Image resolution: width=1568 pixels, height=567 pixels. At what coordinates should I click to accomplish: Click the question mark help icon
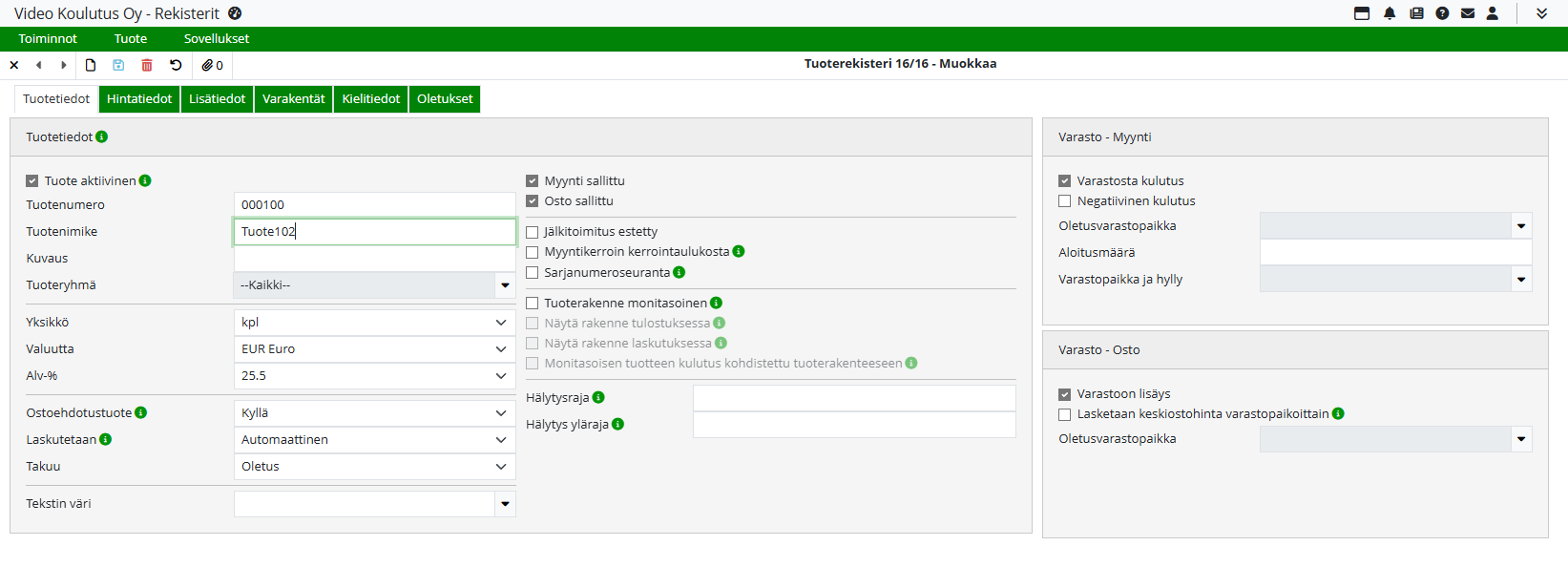pyautogui.click(x=1442, y=13)
